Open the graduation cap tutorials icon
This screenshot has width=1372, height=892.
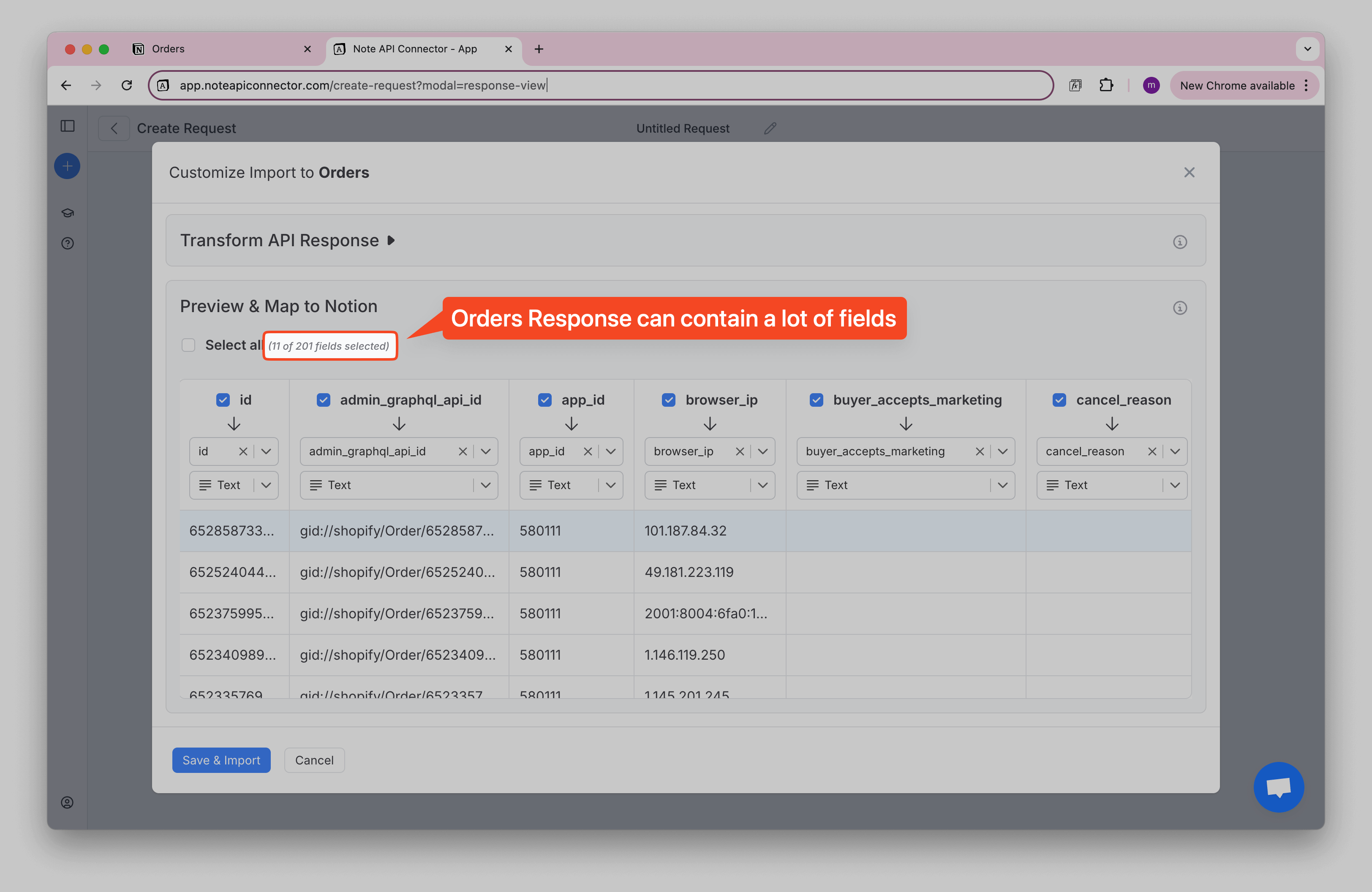68,212
